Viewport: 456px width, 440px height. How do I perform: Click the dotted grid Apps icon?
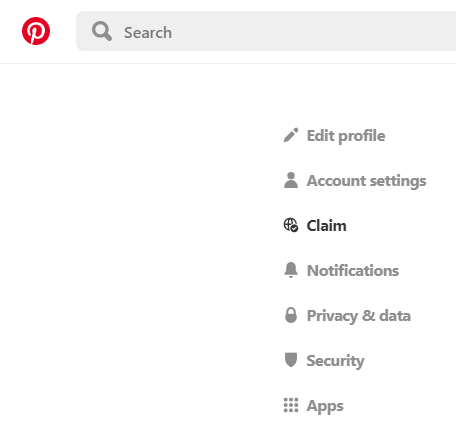point(291,405)
